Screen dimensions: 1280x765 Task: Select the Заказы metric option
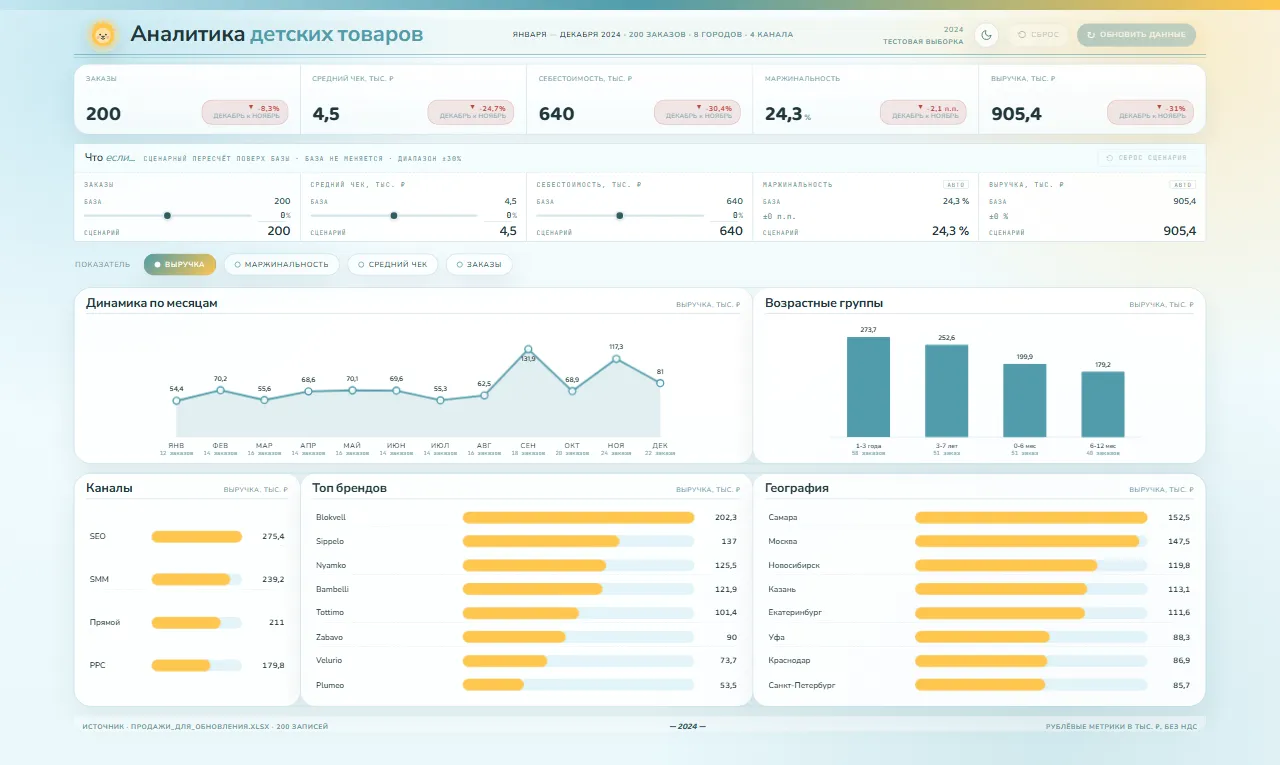[479, 264]
